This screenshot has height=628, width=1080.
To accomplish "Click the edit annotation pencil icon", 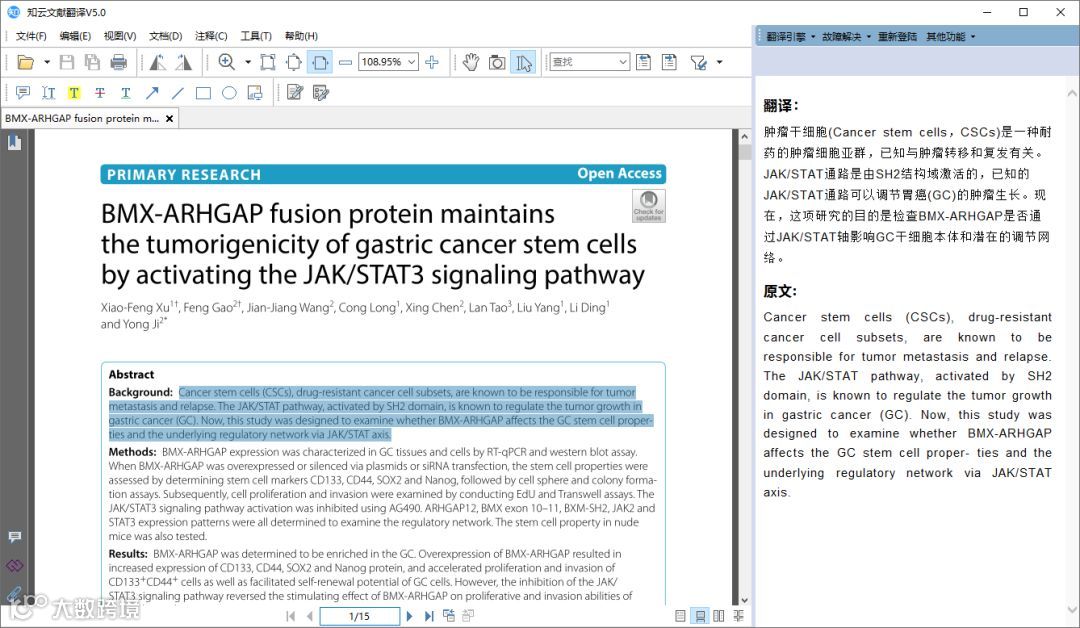I will (x=295, y=92).
